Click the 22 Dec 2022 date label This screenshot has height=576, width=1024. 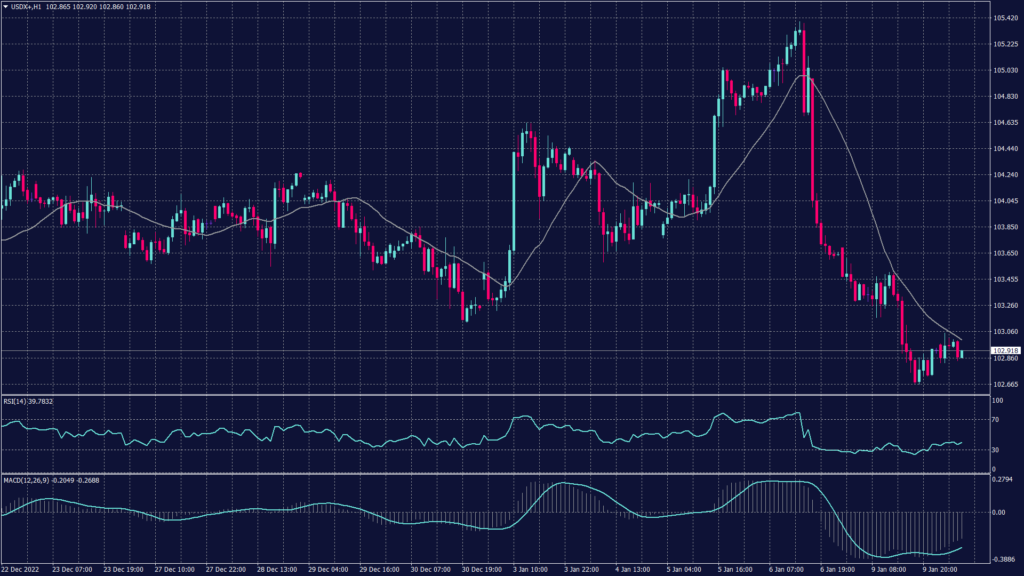pos(20,568)
